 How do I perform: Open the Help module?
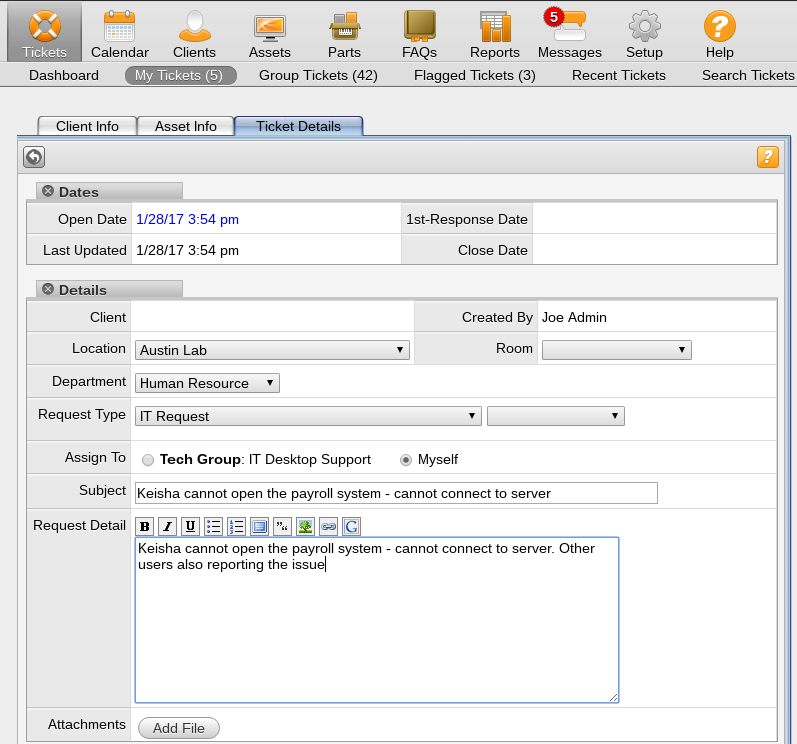(719, 34)
